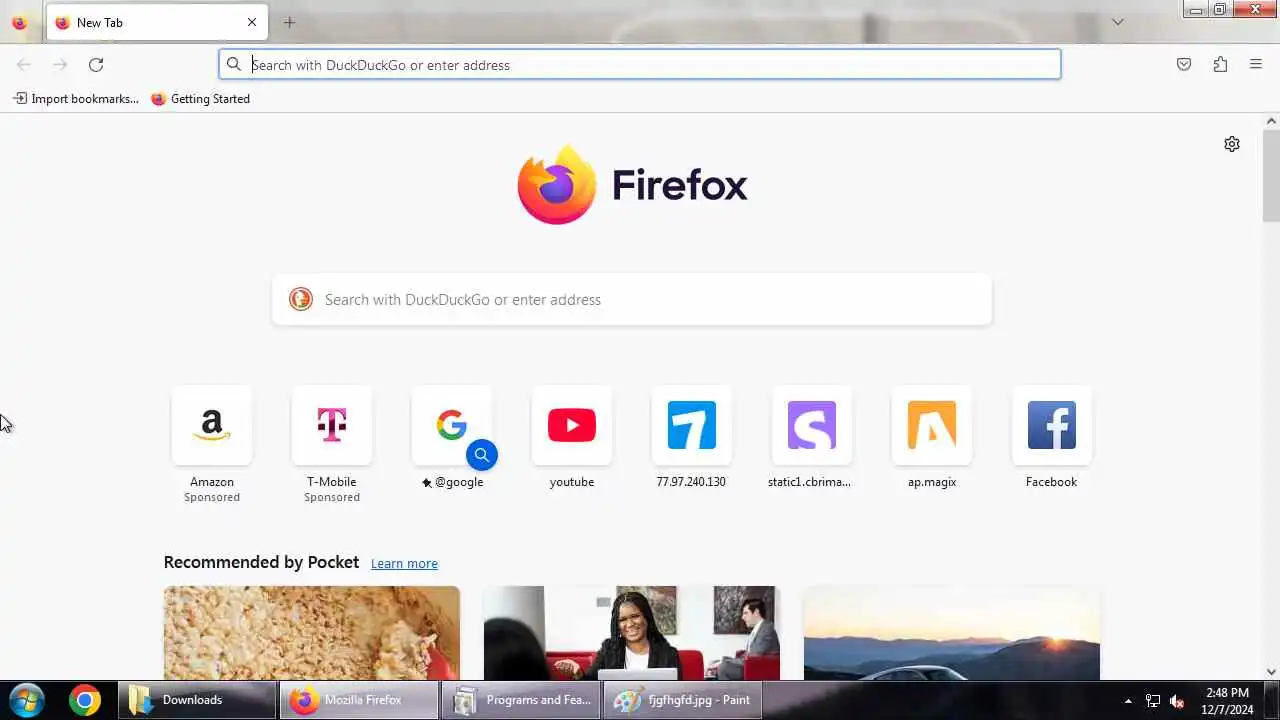The image size is (1280, 720).
Task: Open the new tab personalize gear
Action: click(1232, 144)
